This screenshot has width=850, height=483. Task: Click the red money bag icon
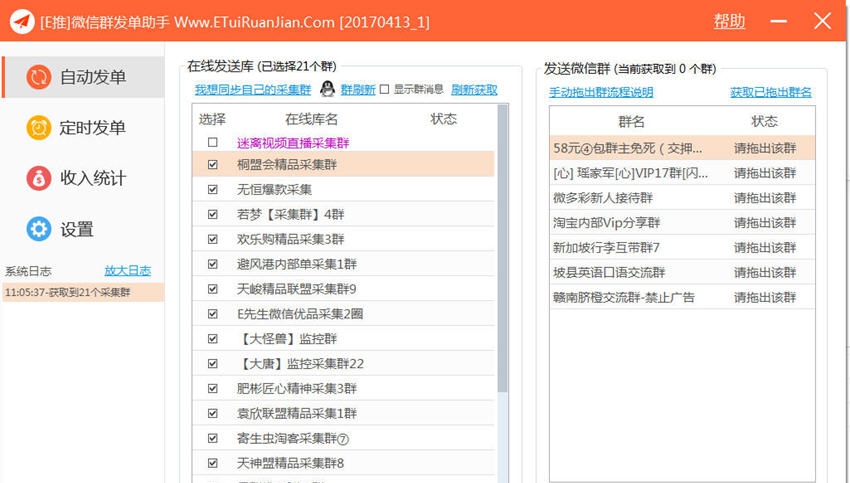point(39,178)
